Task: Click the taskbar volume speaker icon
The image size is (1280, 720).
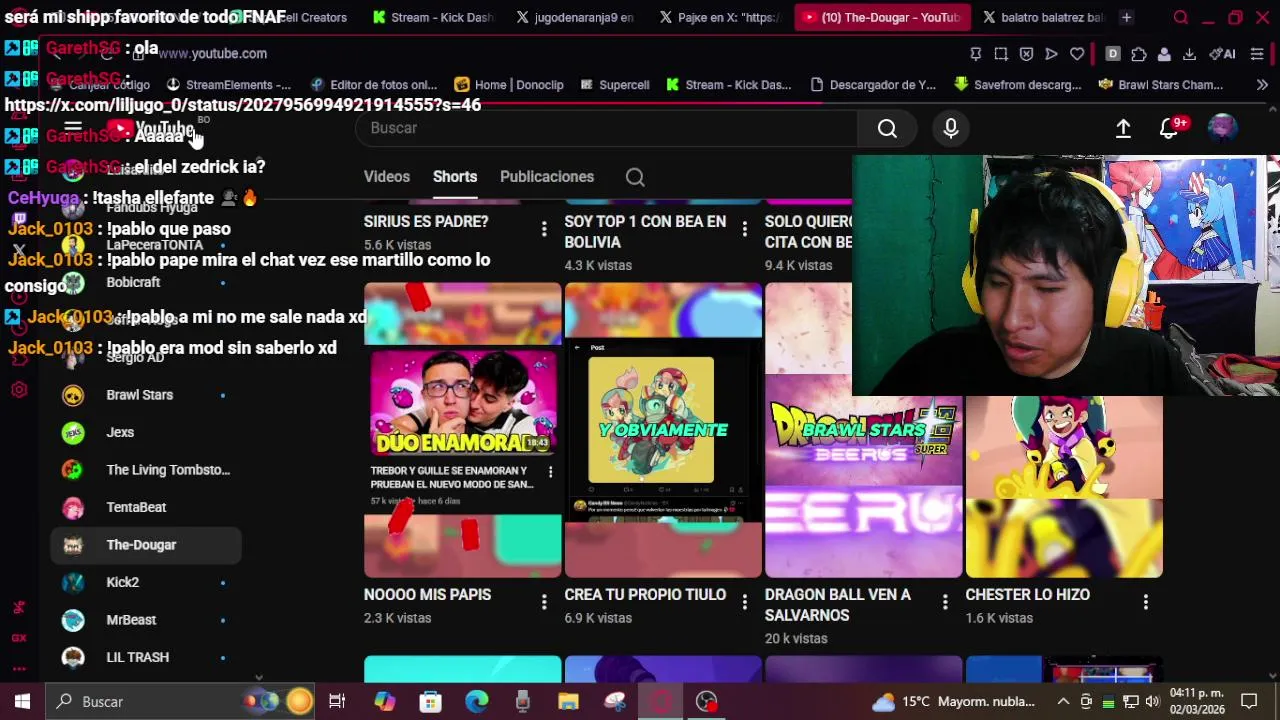Action: (x=1152, y=702)
